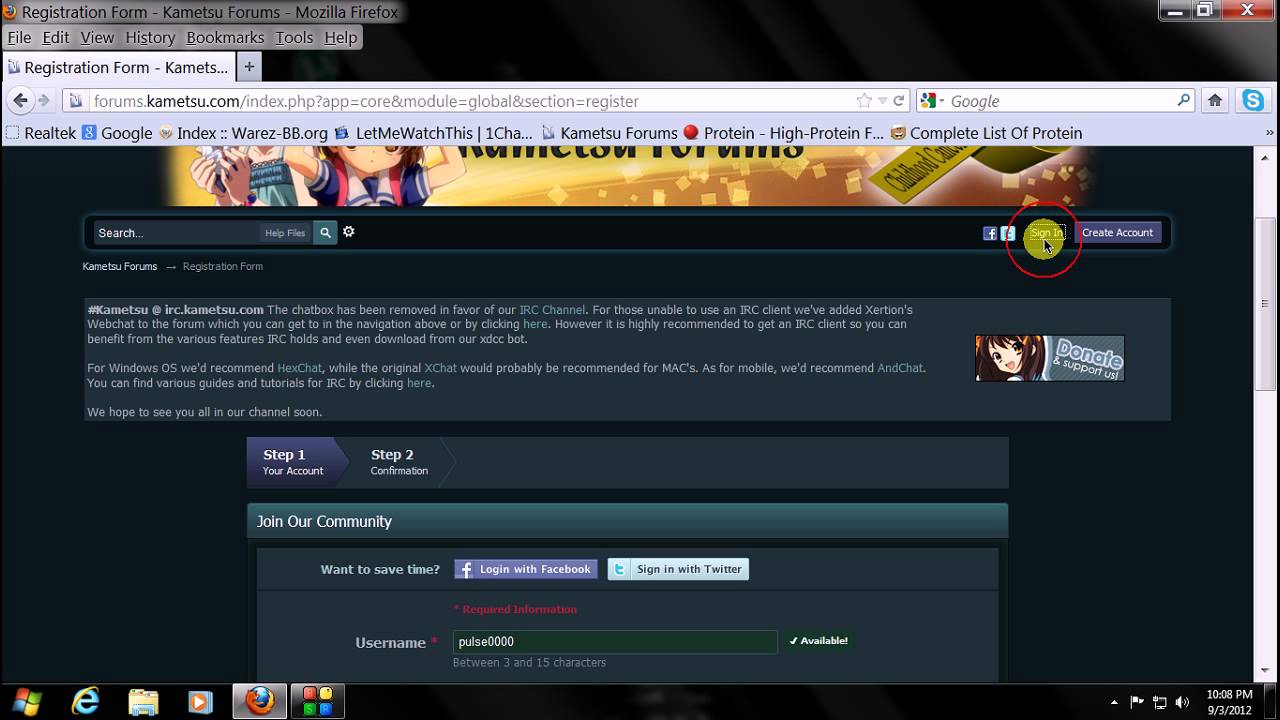This screenshot has height=720, width=1280.
Task: Open the IRC Channel link
Action: 552,310
